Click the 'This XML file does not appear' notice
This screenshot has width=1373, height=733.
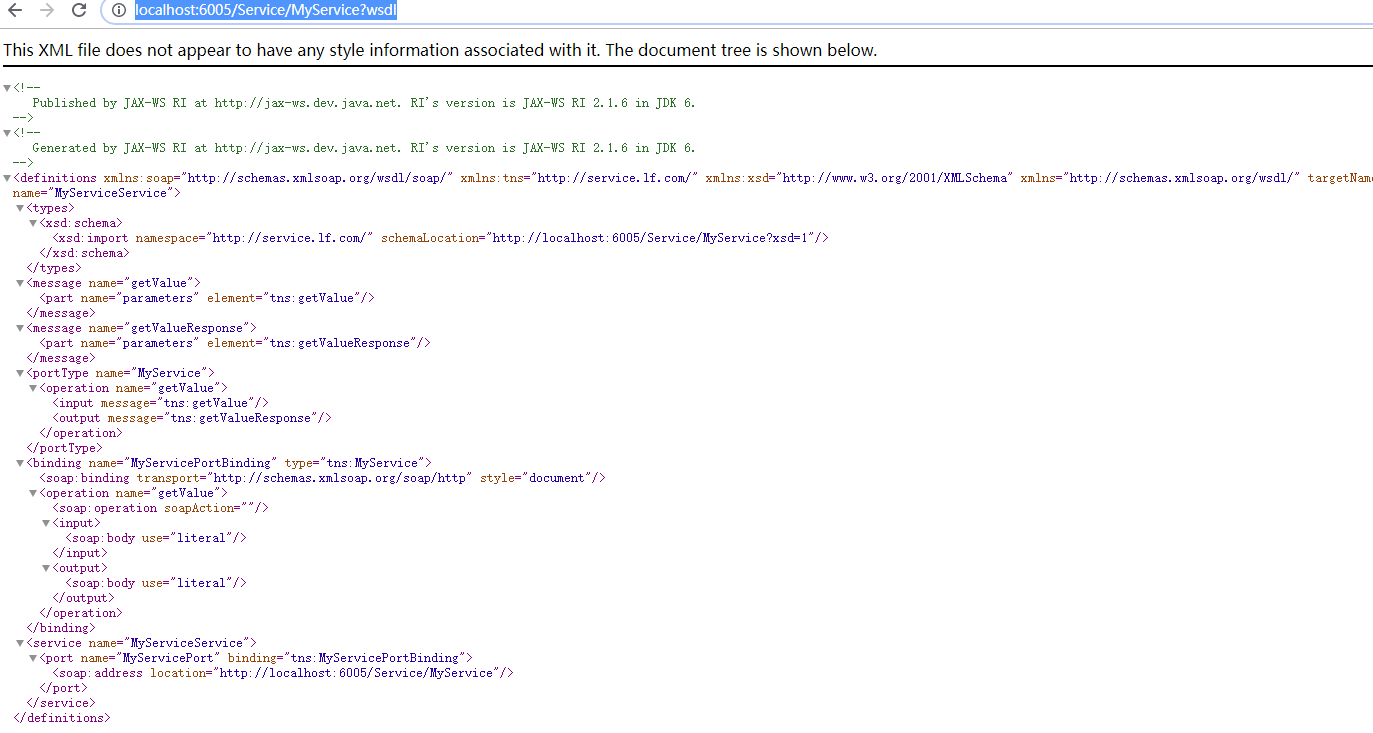coord(440,50)
